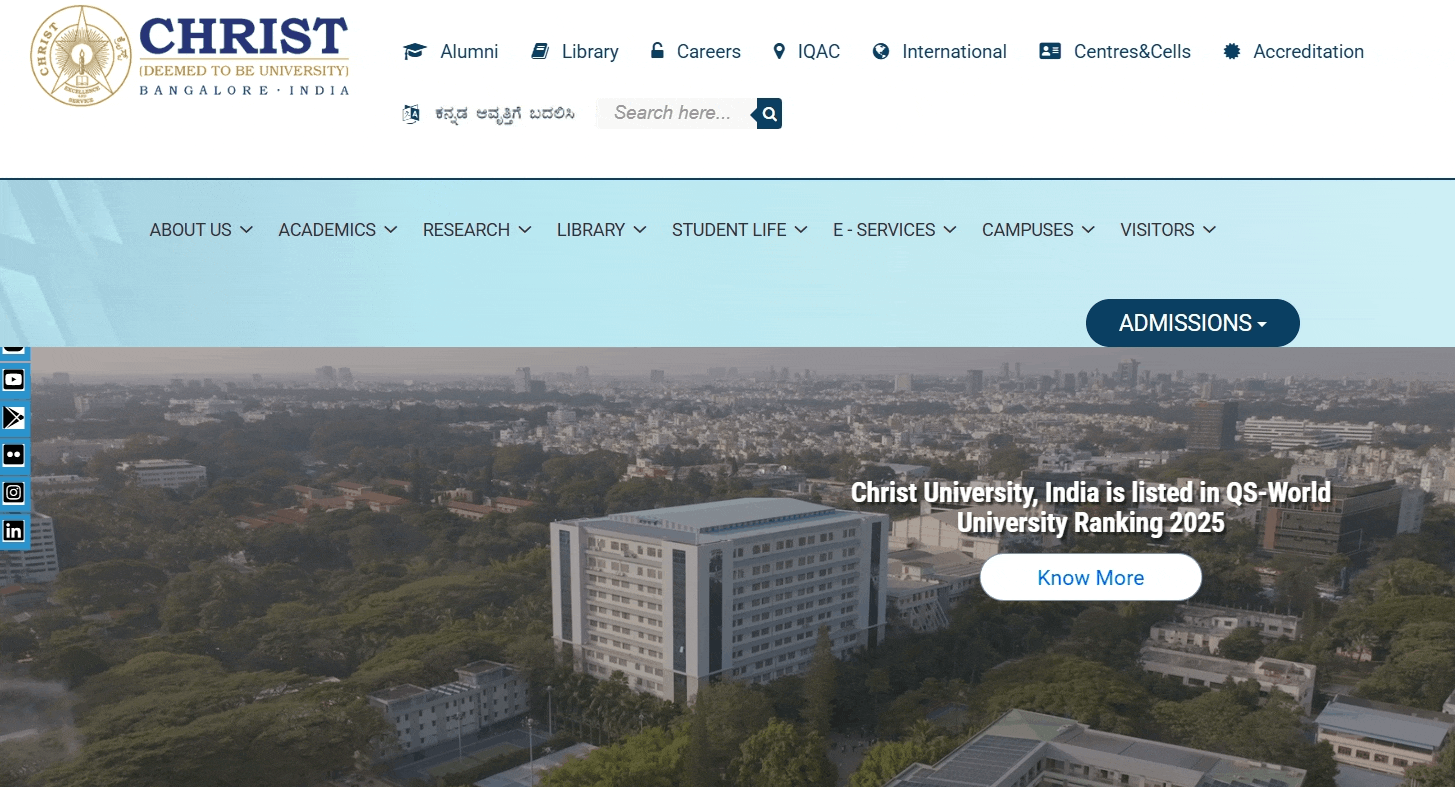Viewport: 1455px width, 787px height.
Task: Expand the VISITORS dropdown
Action: pyautogui.click(x=1168, y=230)
